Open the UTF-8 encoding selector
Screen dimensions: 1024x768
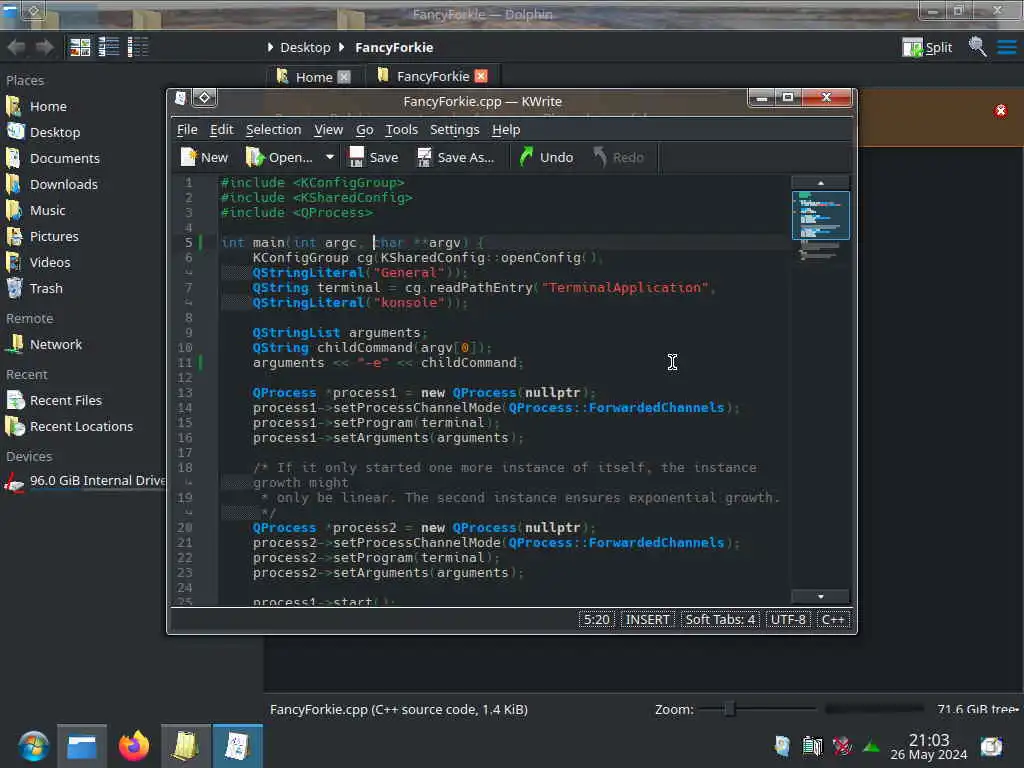coord(788,619)
